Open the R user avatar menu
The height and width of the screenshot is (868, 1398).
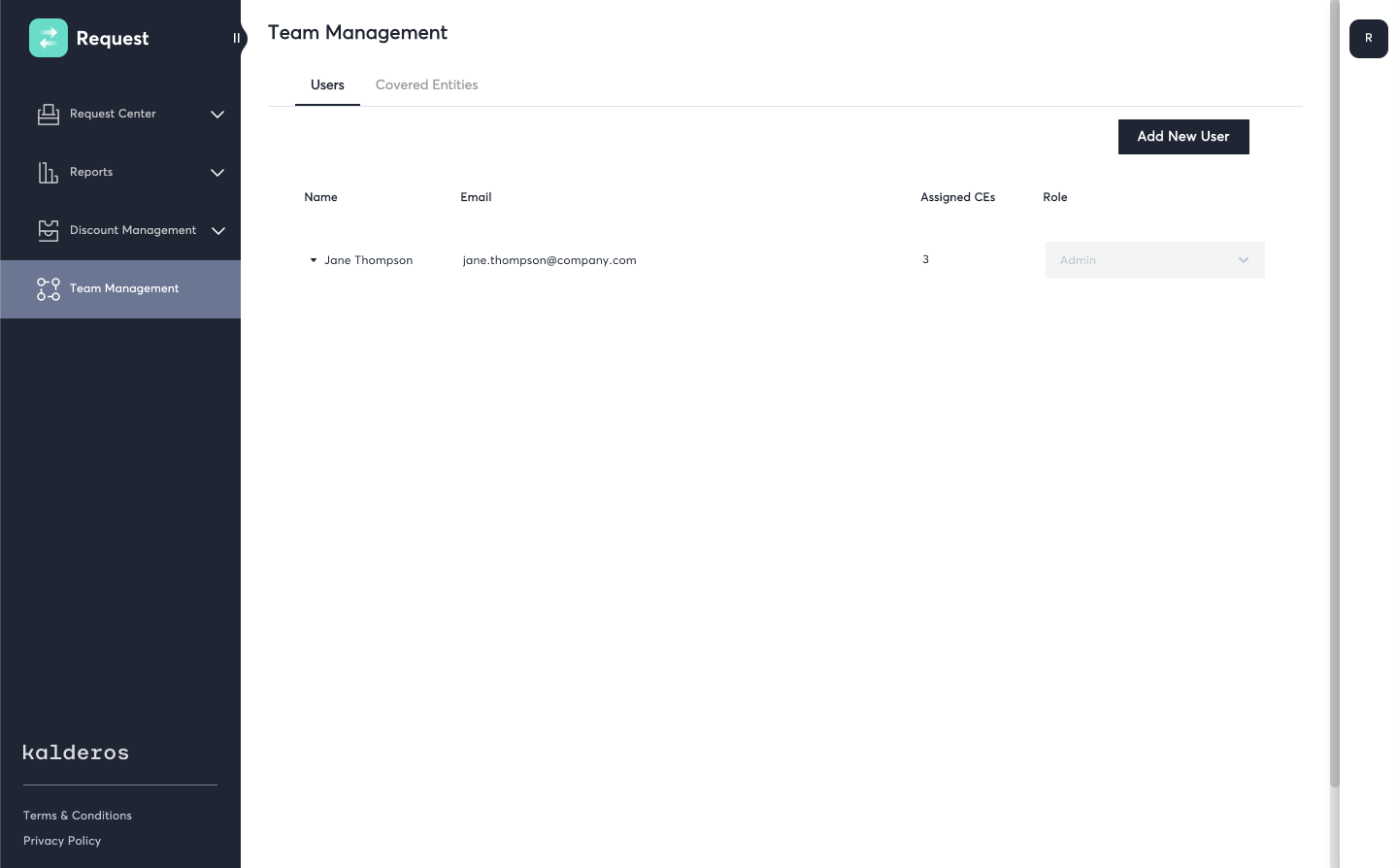tap(1369, 39)
